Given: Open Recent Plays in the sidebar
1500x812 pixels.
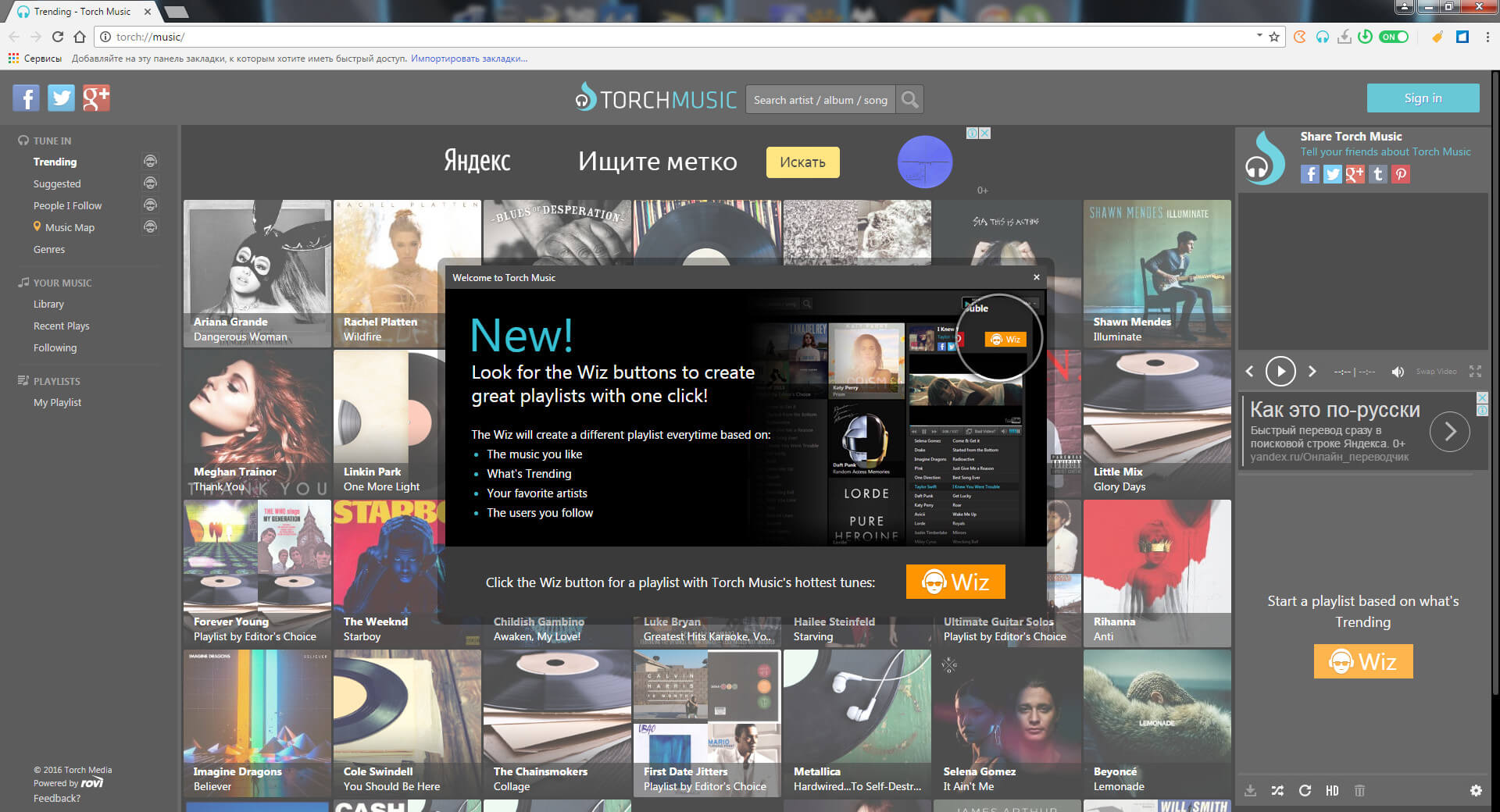Looking at the screenshot, I should pos(61,326).
